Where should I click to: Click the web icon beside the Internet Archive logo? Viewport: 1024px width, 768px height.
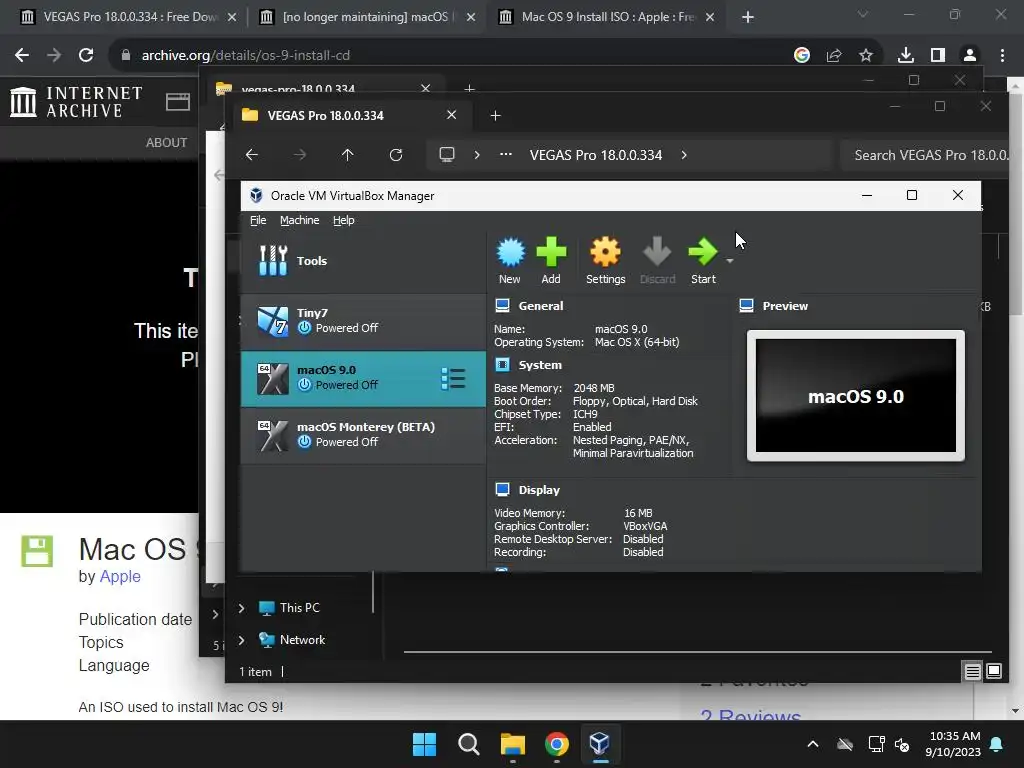[178, 102]
